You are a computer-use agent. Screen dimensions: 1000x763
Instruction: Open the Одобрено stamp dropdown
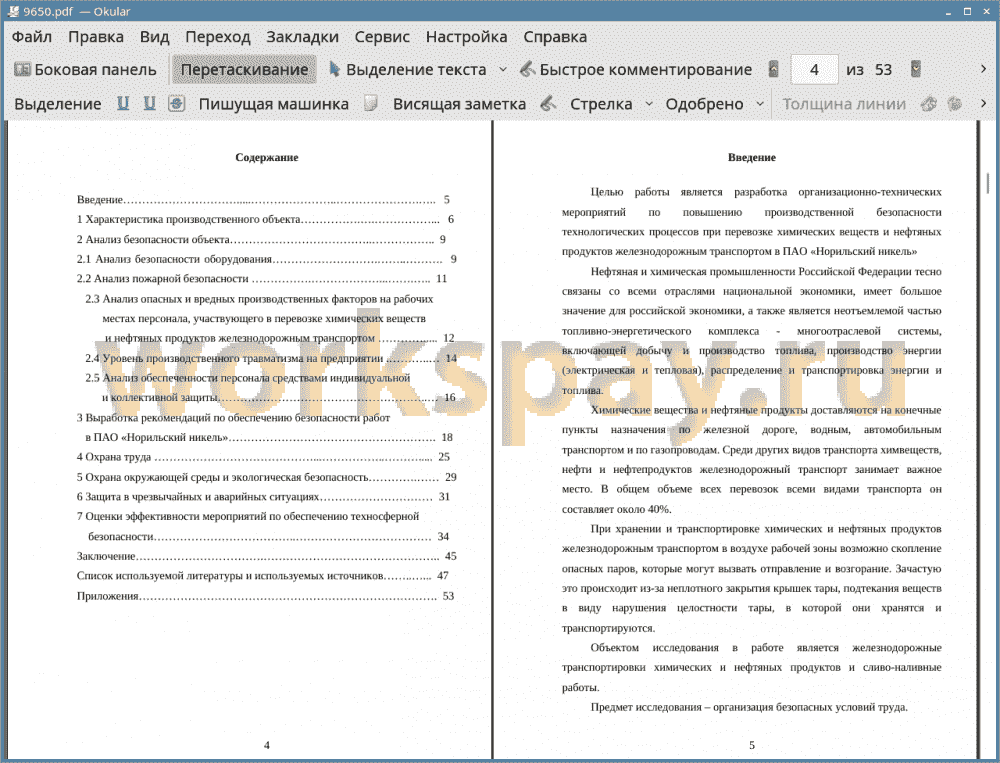[x=760, y=104]
